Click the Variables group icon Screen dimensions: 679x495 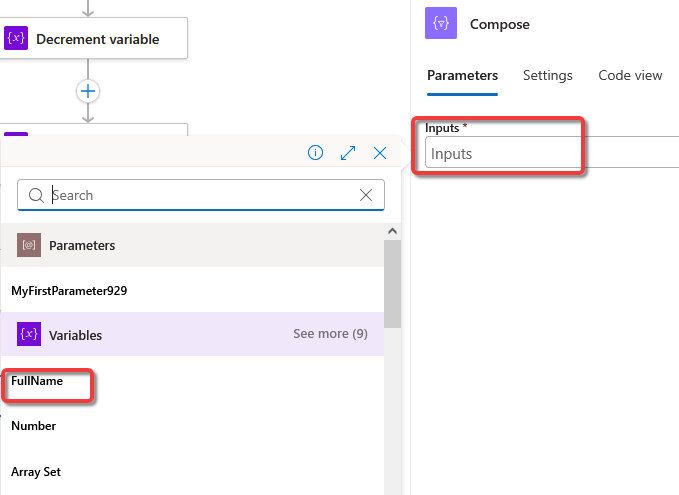(29, 334)
